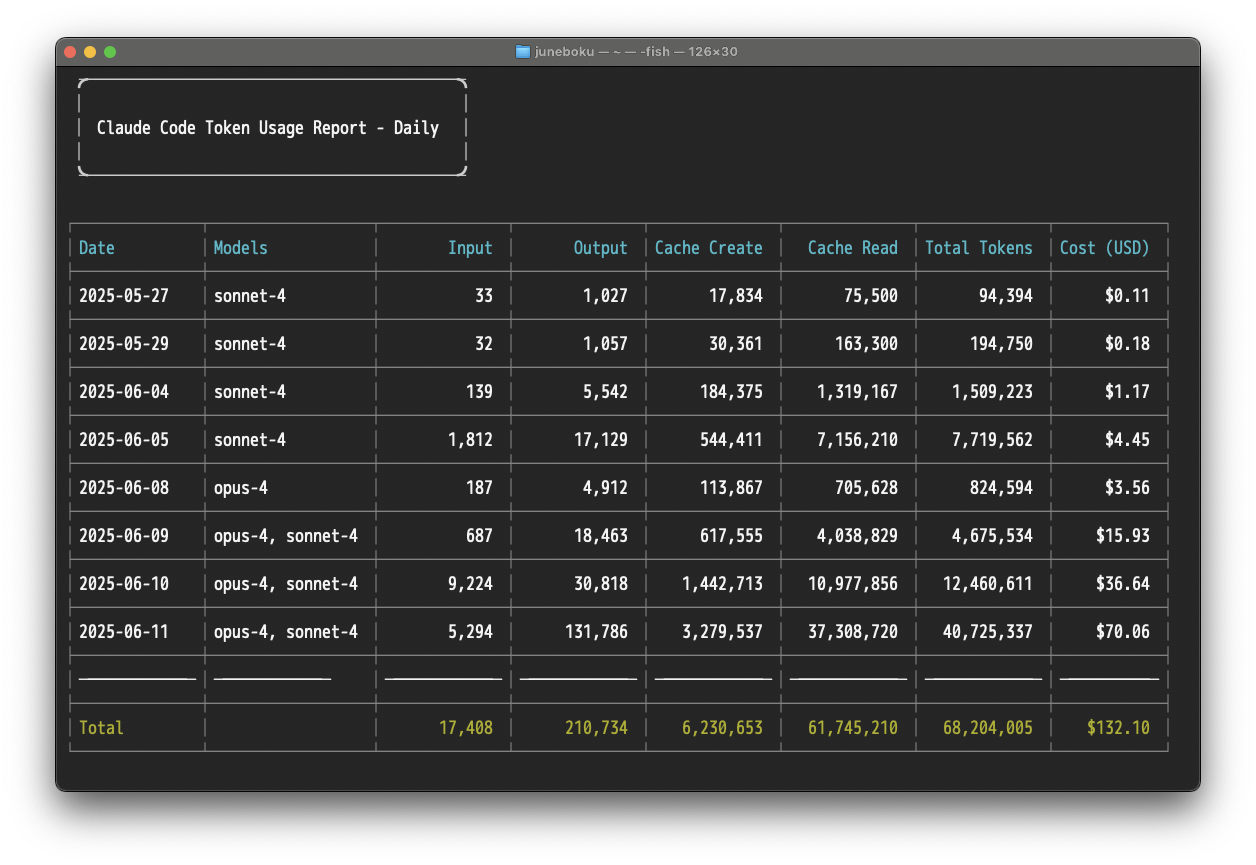Click the green zoom window button
Screen dimensions: 1256x865
pyautogui.click(x=110, y=52)
